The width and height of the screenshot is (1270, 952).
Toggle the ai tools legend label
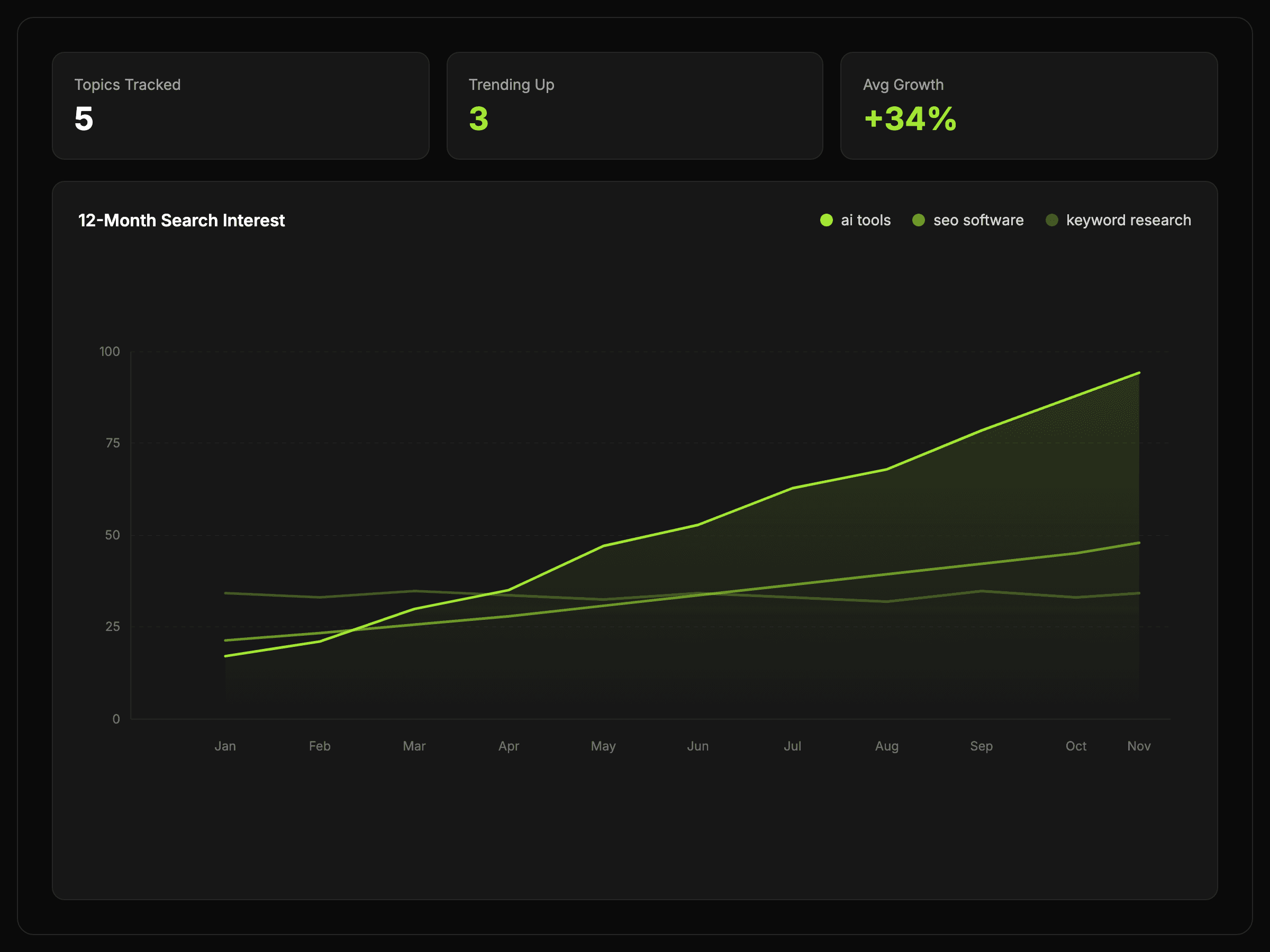(865, 221)
